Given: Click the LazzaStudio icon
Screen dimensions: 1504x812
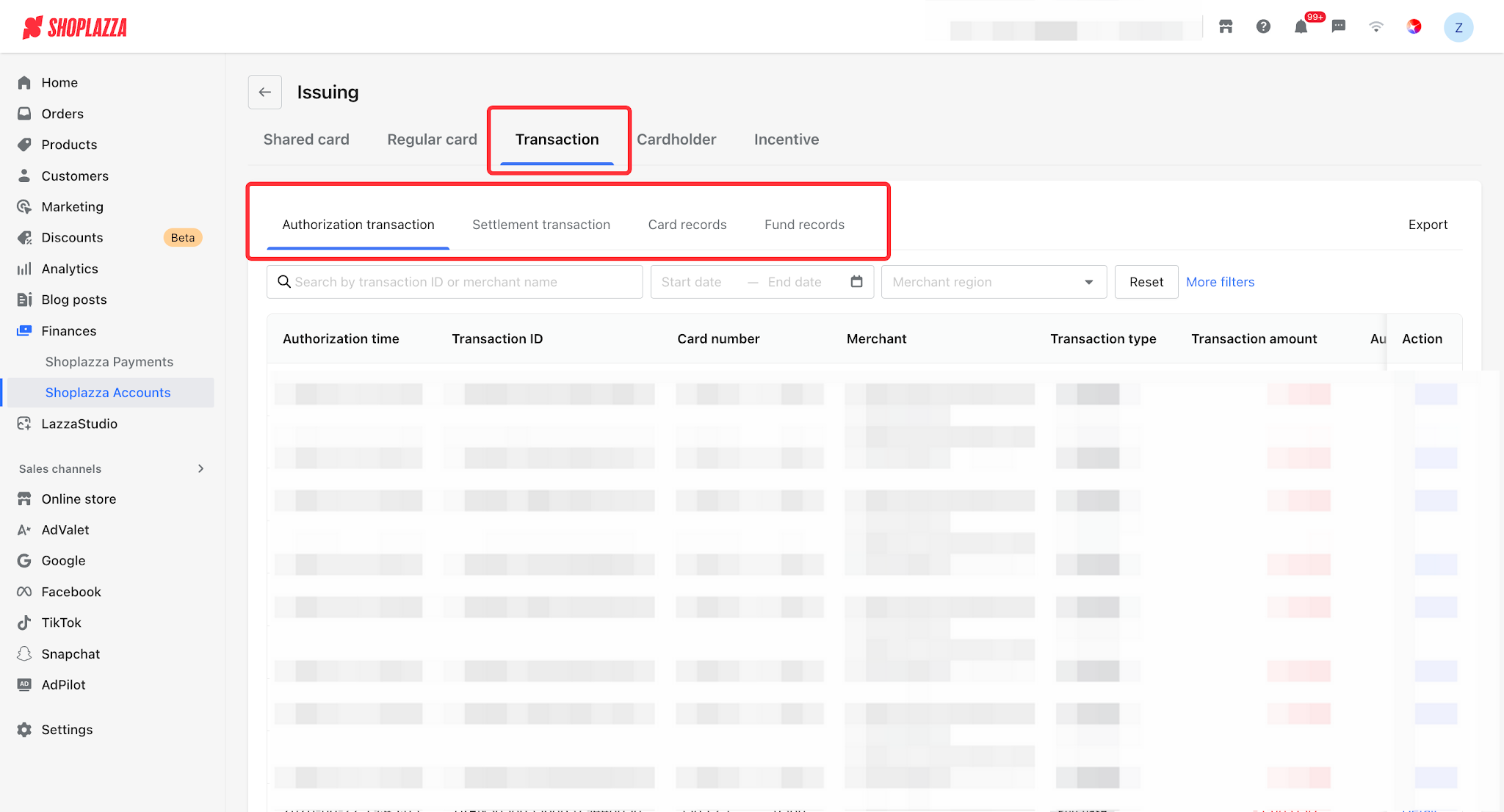Looking at the screenshot, I should click(24, 424).
